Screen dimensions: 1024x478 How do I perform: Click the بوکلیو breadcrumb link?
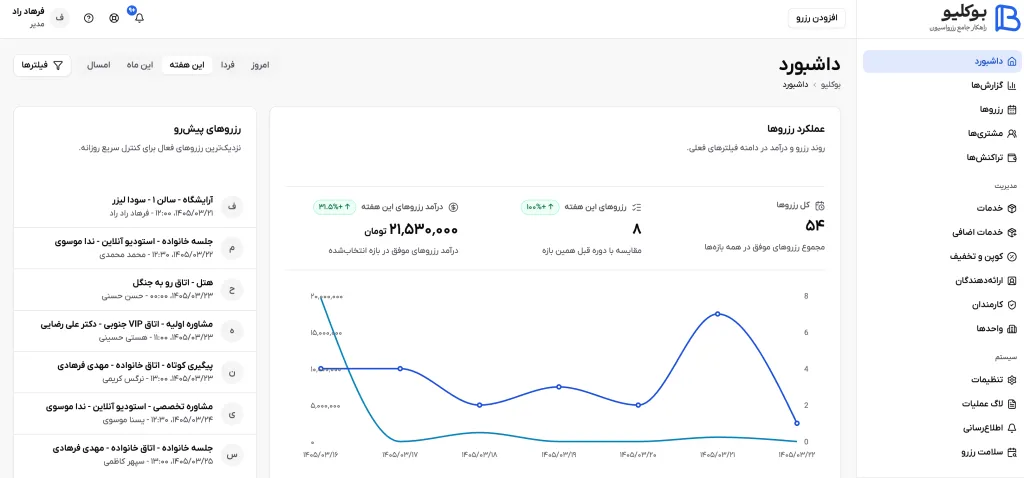click(x=829, y=85)
